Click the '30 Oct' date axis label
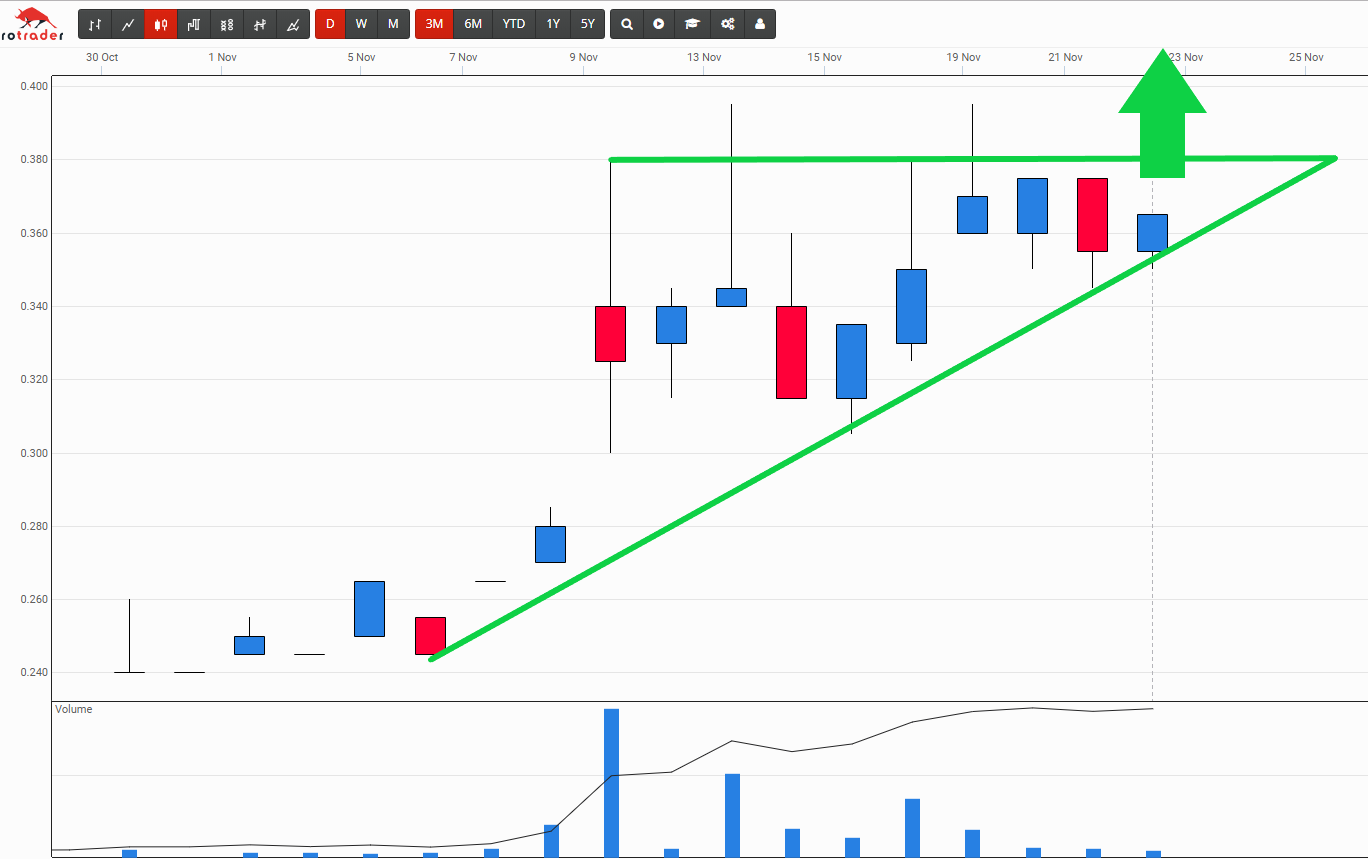The width and height of the screenshot is (1368, 859). click(x=102, y=57)
